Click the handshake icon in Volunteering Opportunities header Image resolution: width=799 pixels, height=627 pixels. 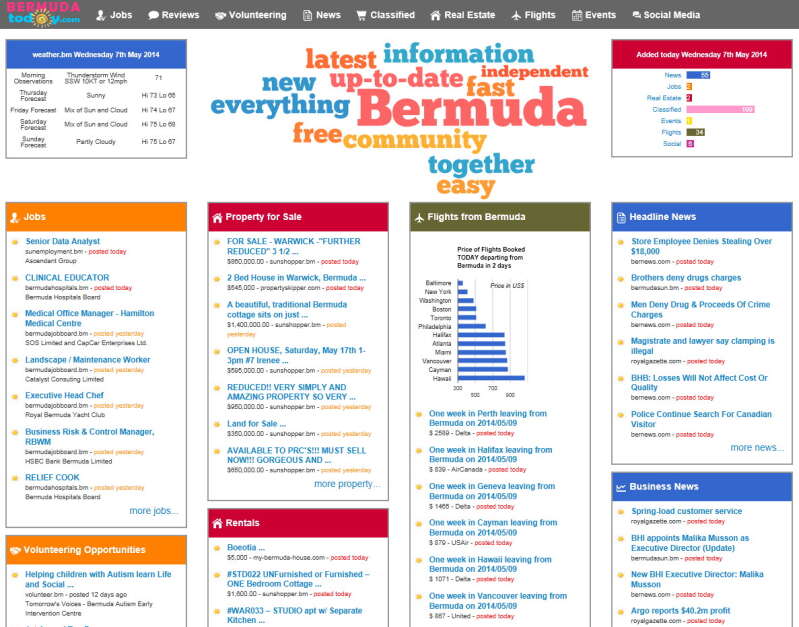pos(15,551)
